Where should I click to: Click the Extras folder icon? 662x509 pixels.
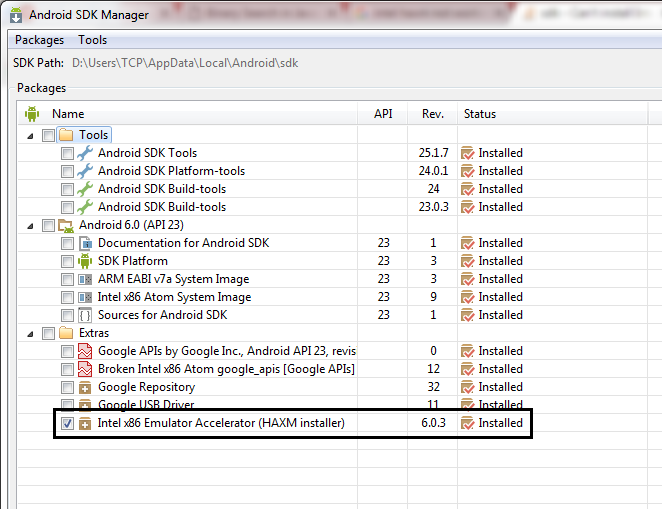coord(66,333)
